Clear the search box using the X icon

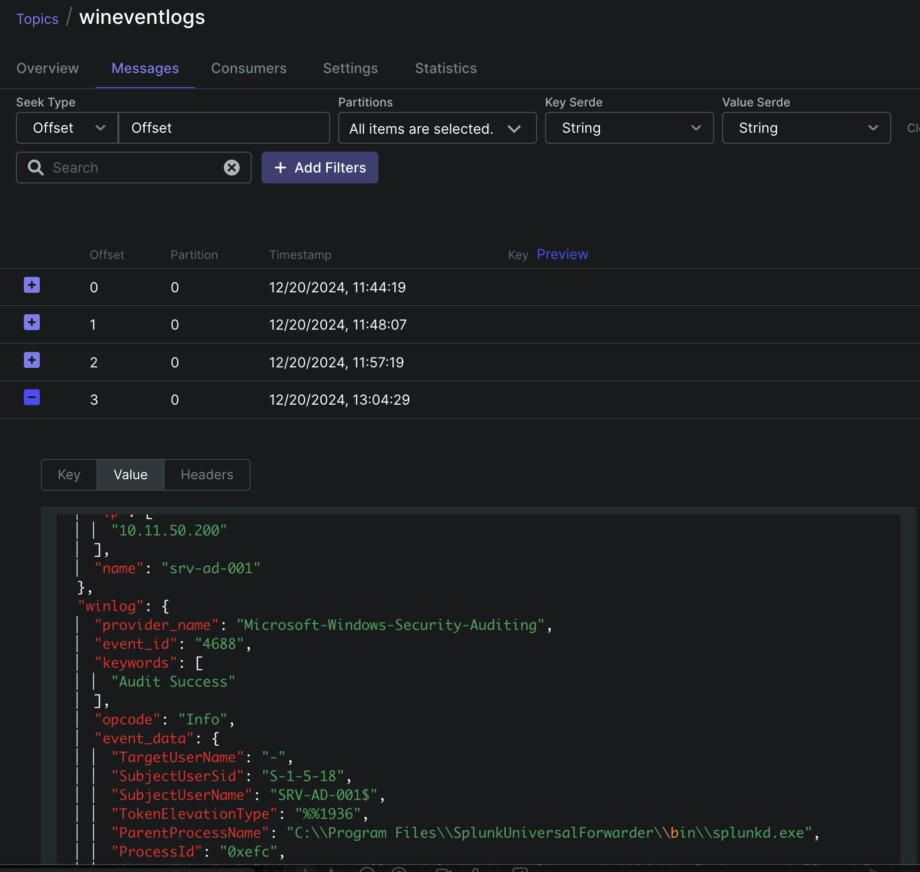click(231, 167)
